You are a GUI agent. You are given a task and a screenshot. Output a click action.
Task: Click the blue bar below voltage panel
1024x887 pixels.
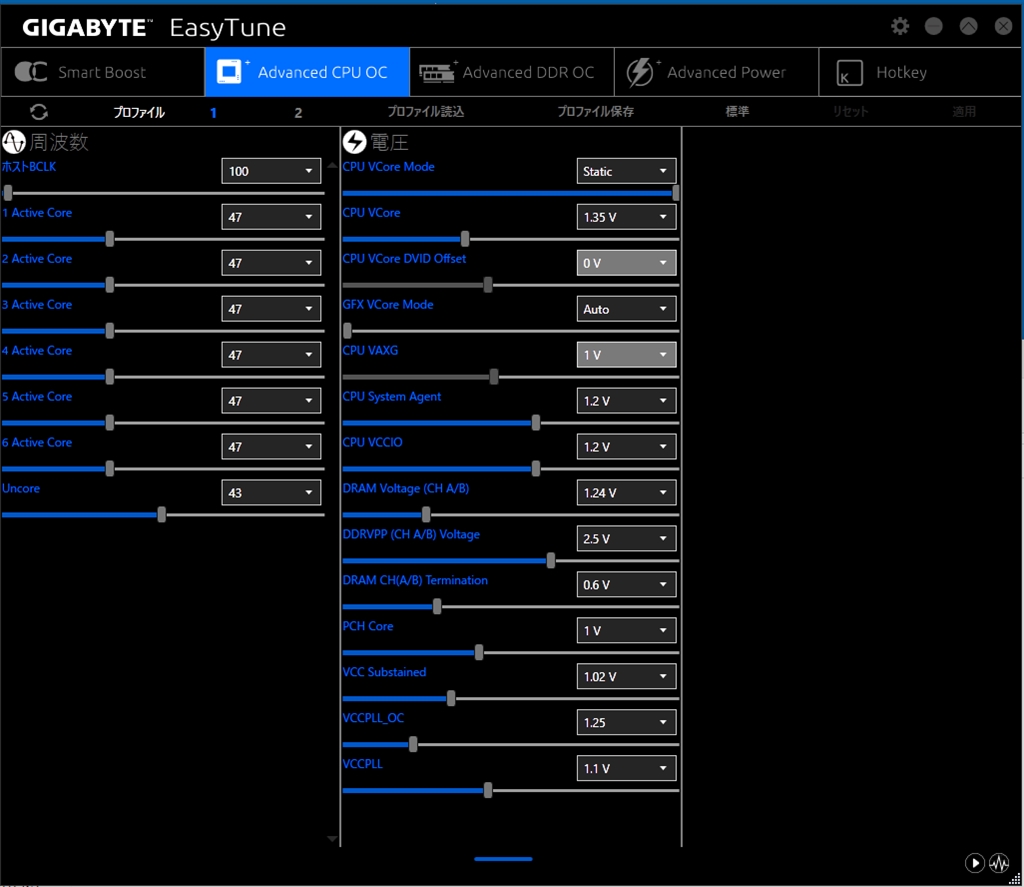coord(503,859)
